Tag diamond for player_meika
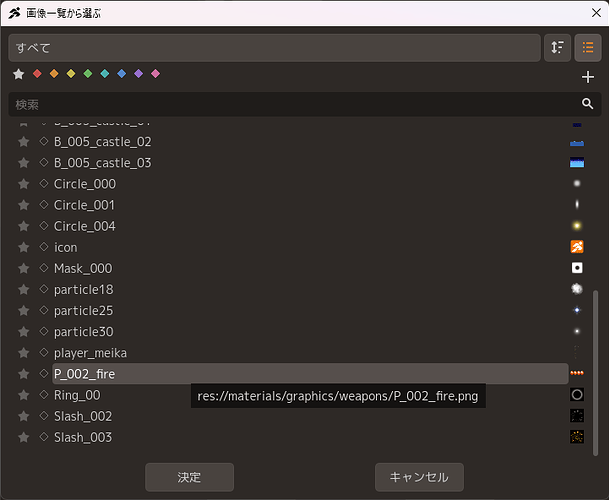The height and width of the screenshot is (500, 609). [x=44, y=352]
